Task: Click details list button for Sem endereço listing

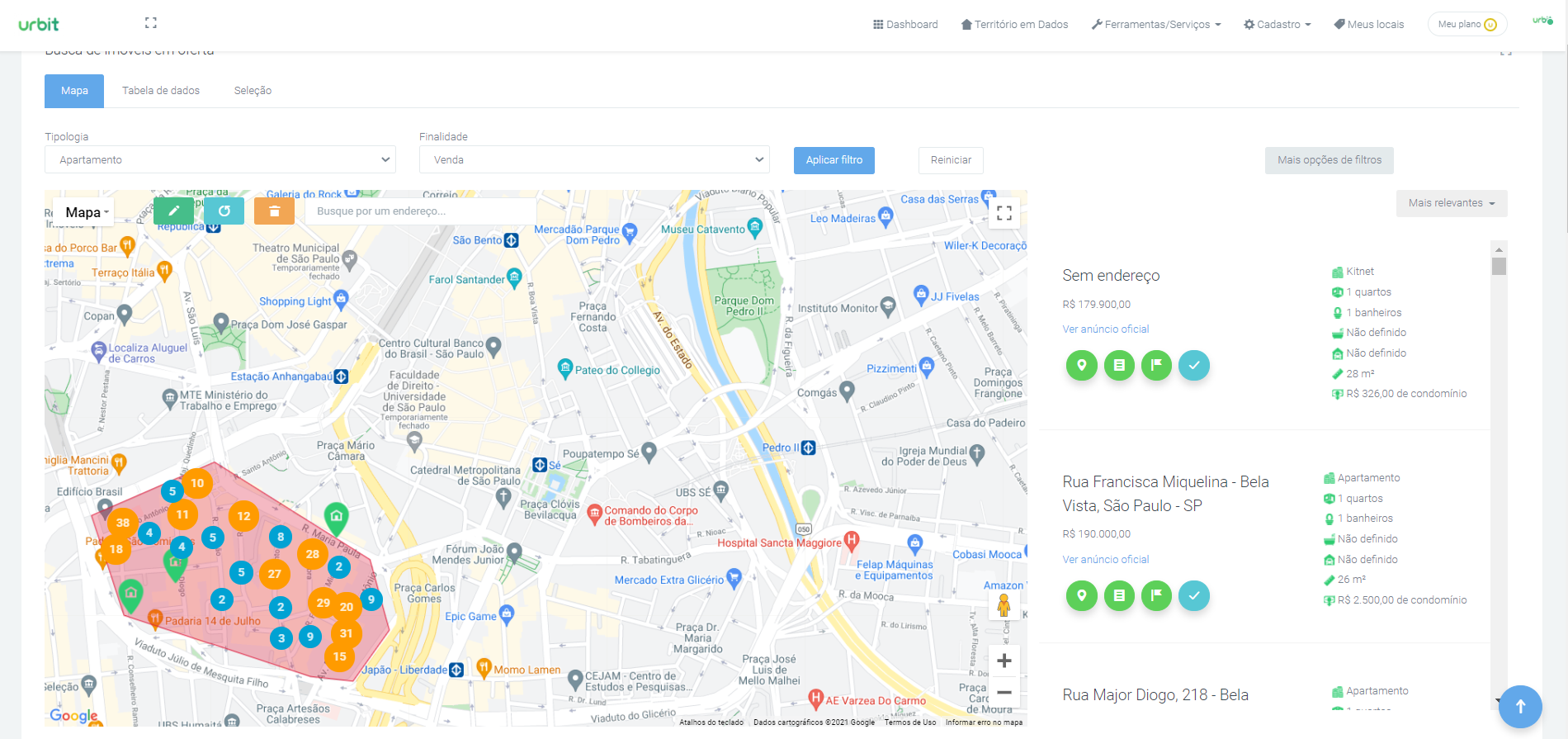Action: (x=1119, y=365)
